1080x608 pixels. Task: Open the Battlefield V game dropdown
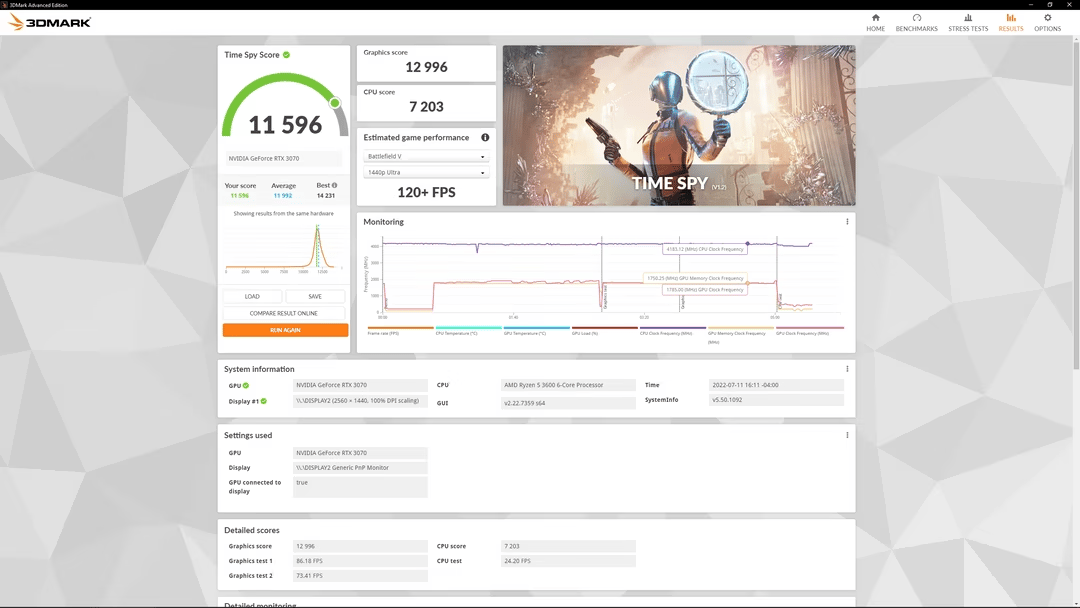[426, 156]
